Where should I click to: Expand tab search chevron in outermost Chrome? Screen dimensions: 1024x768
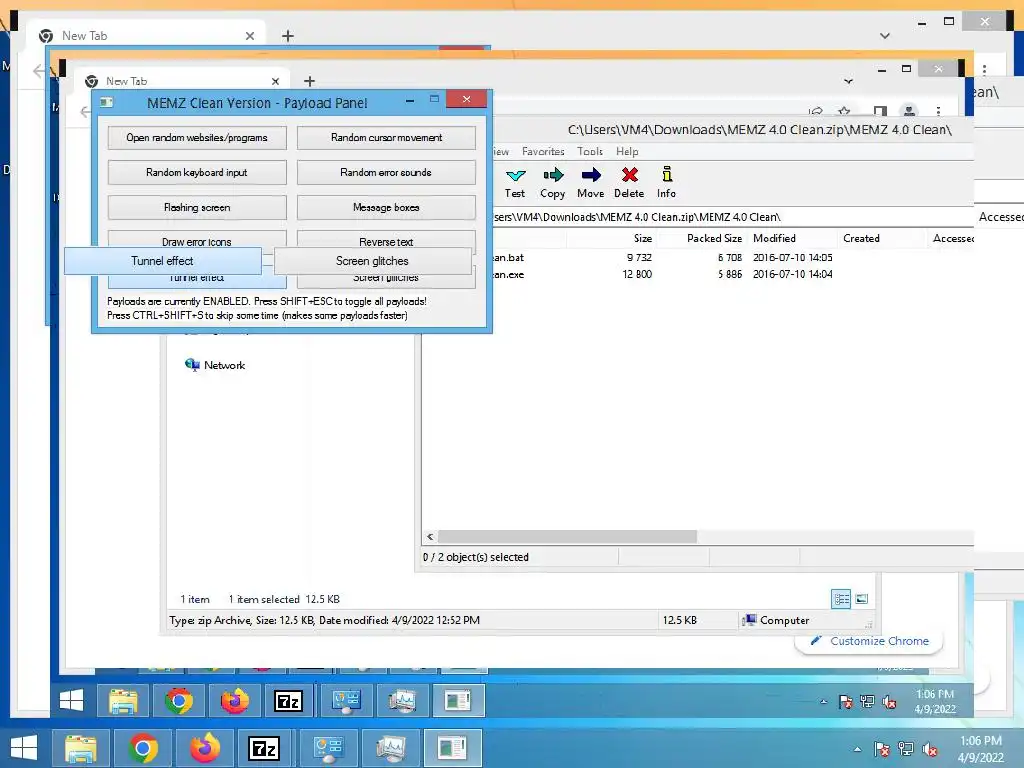pos(885,36)
